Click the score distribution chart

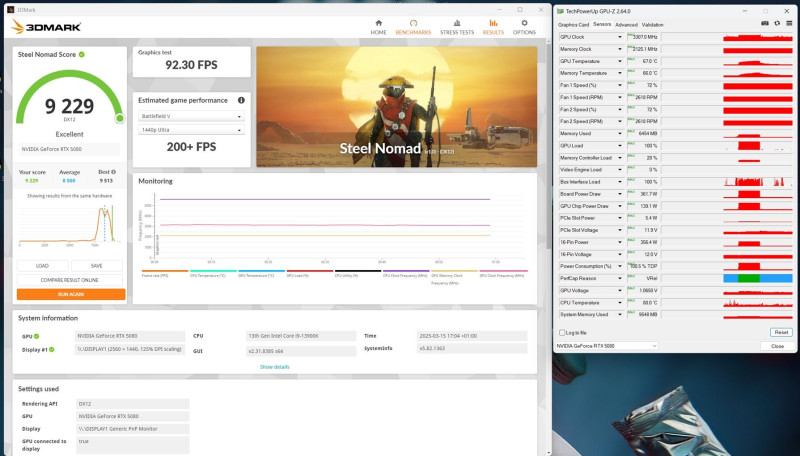coord(69,224)
